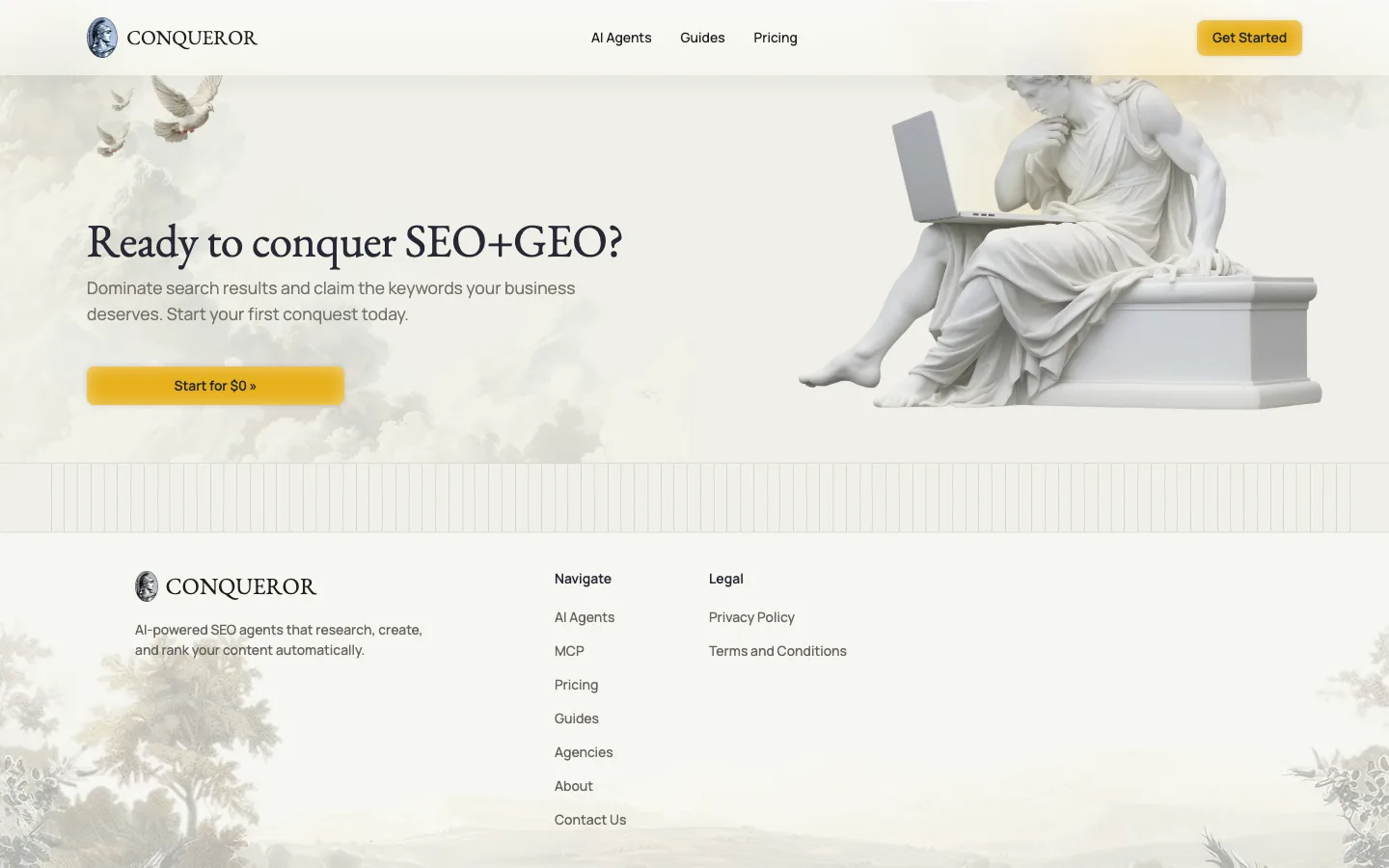The image size is (1389, 868).
Task: Open Guides from footer Navigate list
Action: (x=577, y=719)
